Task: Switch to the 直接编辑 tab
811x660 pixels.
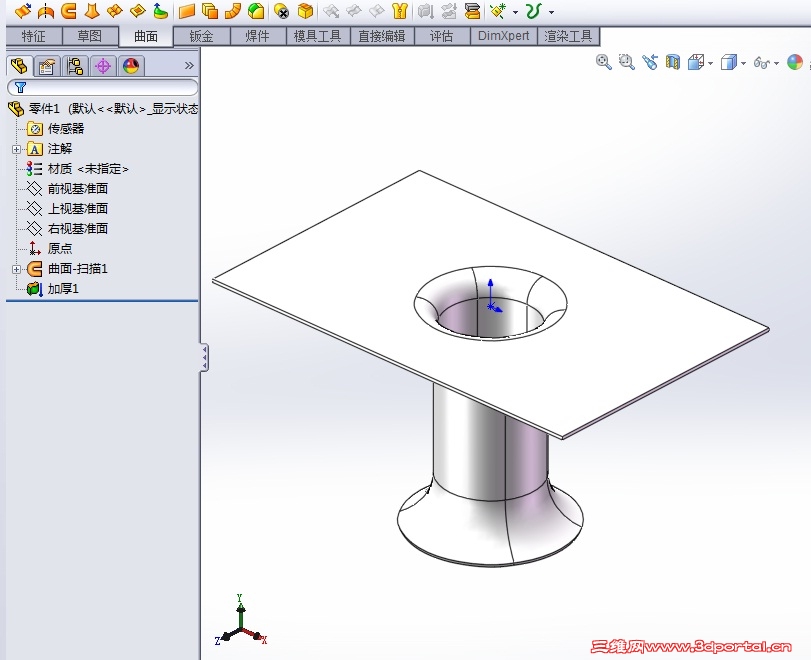Action: pyautogui.click(x=382, y=36)
